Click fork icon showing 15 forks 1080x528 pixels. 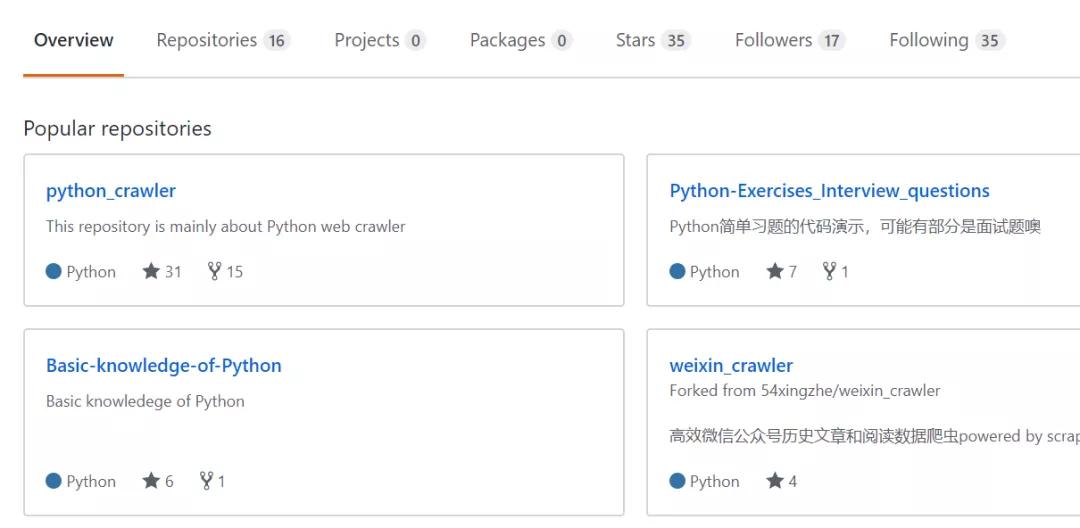(x=214, y=271)
